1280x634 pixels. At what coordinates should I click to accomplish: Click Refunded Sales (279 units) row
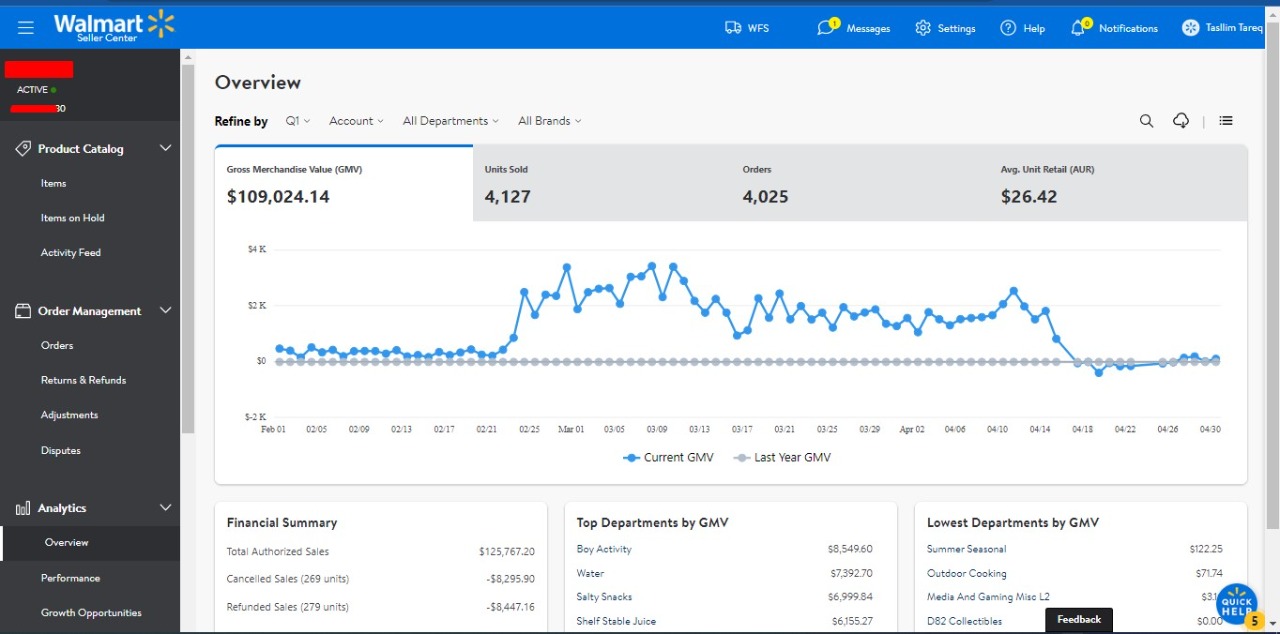[381, 607]
